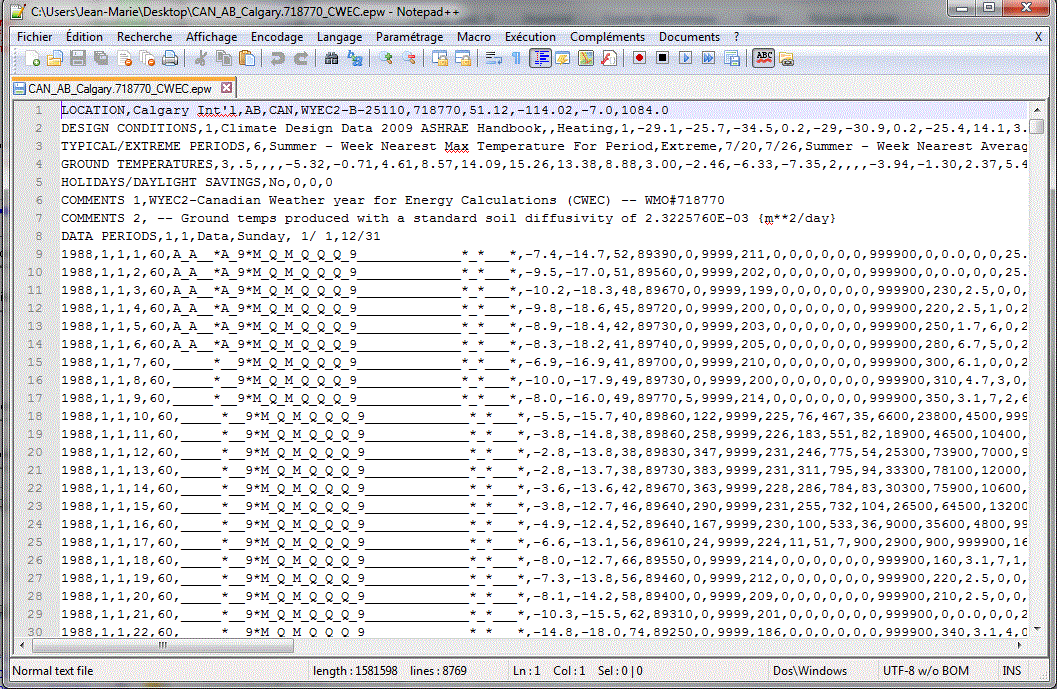Open the Encodage menu

(x=277, y=37)
